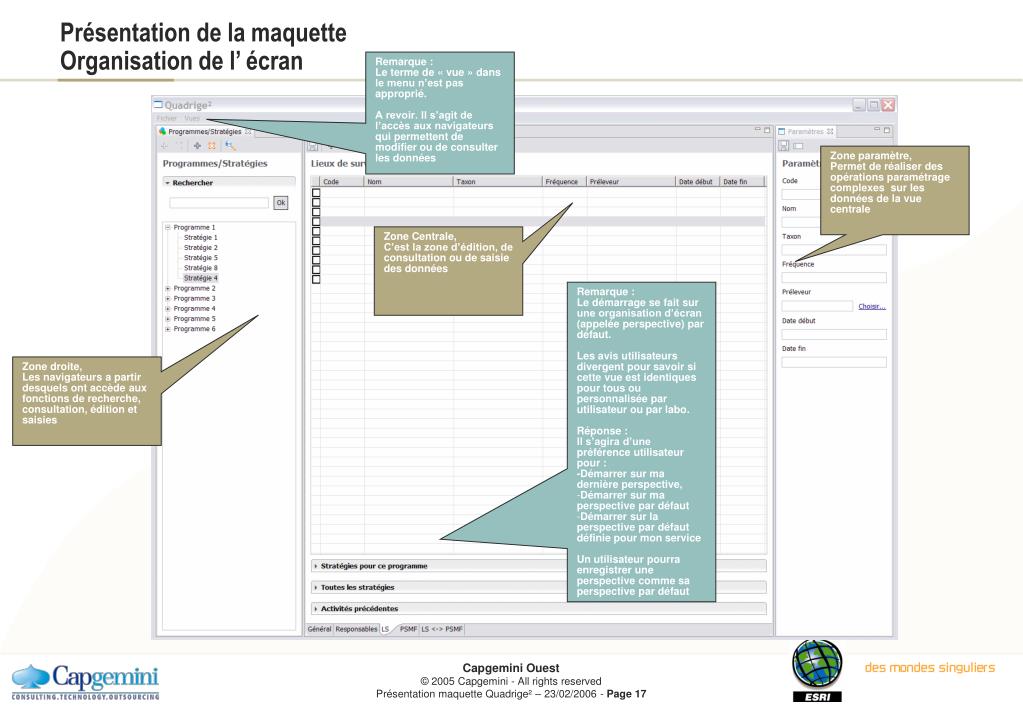This screenshot has height=708, width=1023.
Task: Close the Paramètres view tab
Action: [x=830, y=131]
